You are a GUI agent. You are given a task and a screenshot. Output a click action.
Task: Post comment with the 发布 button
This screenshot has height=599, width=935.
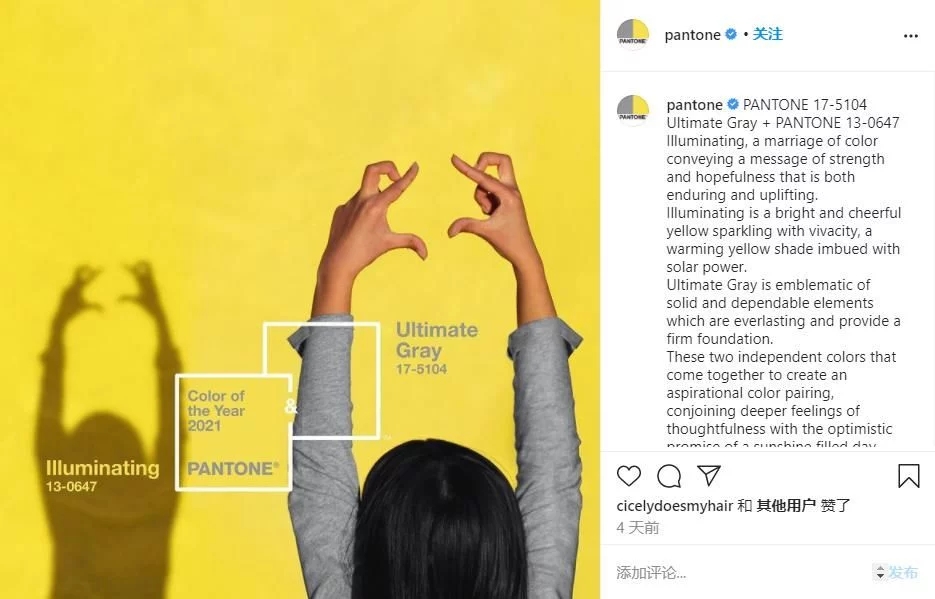click(x=903, y=573)
